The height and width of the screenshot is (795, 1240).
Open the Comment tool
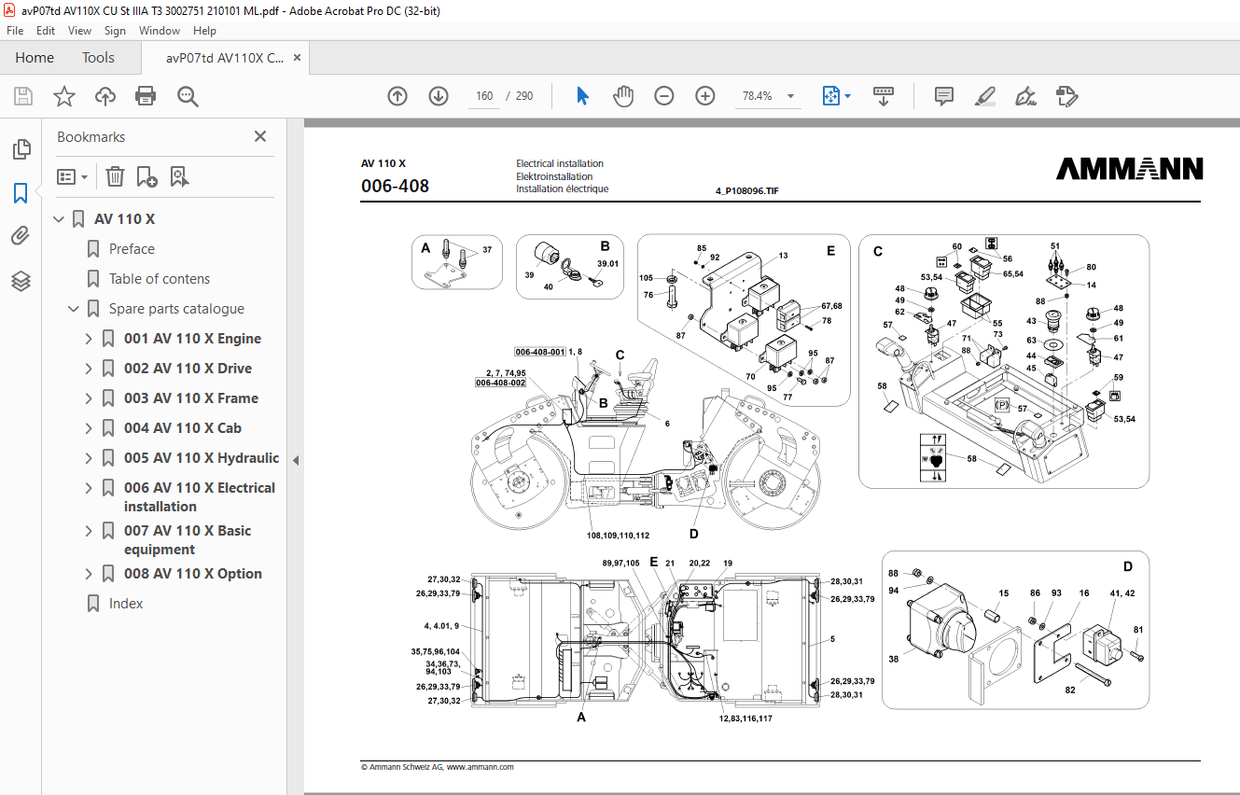coord(943,95)
